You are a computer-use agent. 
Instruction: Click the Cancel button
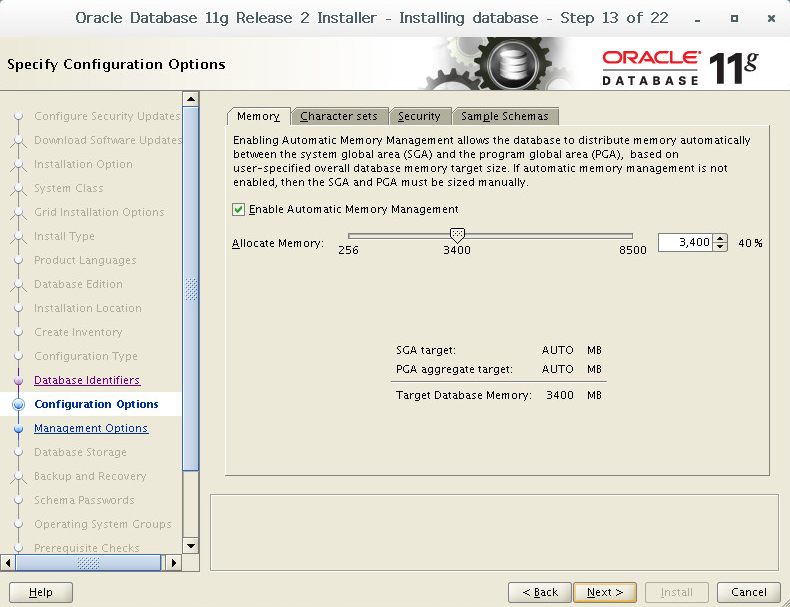[749, 592]
